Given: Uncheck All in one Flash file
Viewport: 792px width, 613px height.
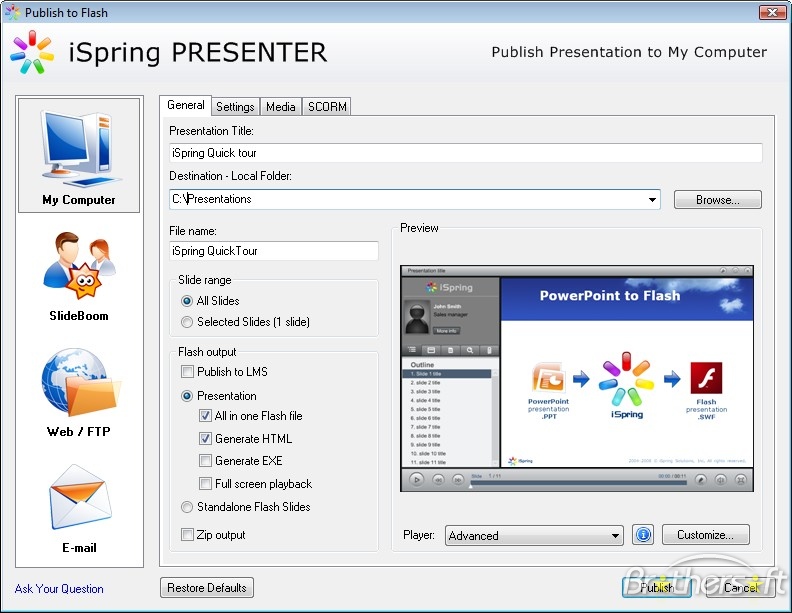Looking at the screenshot, I should tap(205, 416).
